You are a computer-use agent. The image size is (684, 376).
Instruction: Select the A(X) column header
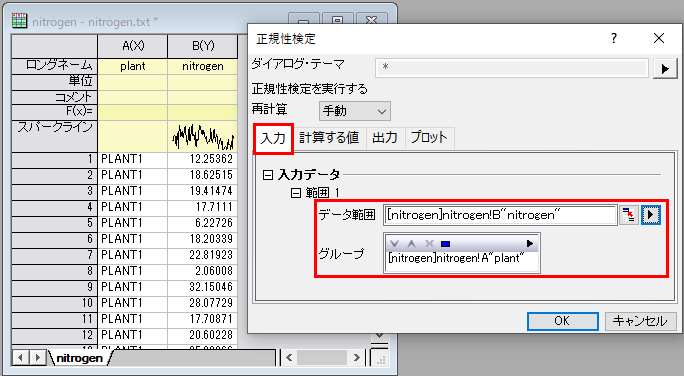coord(133,46)
